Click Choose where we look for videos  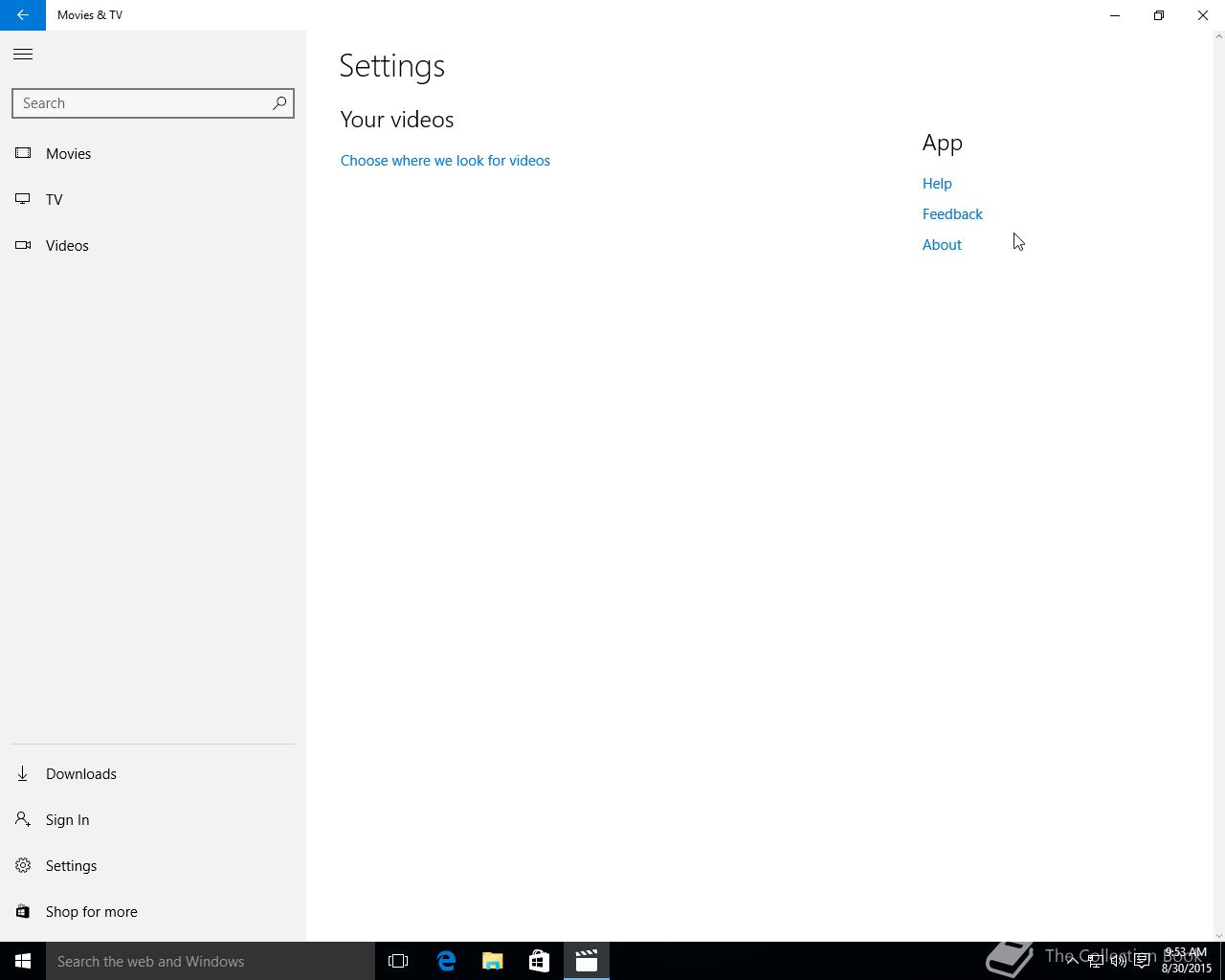tap(445, 161)
